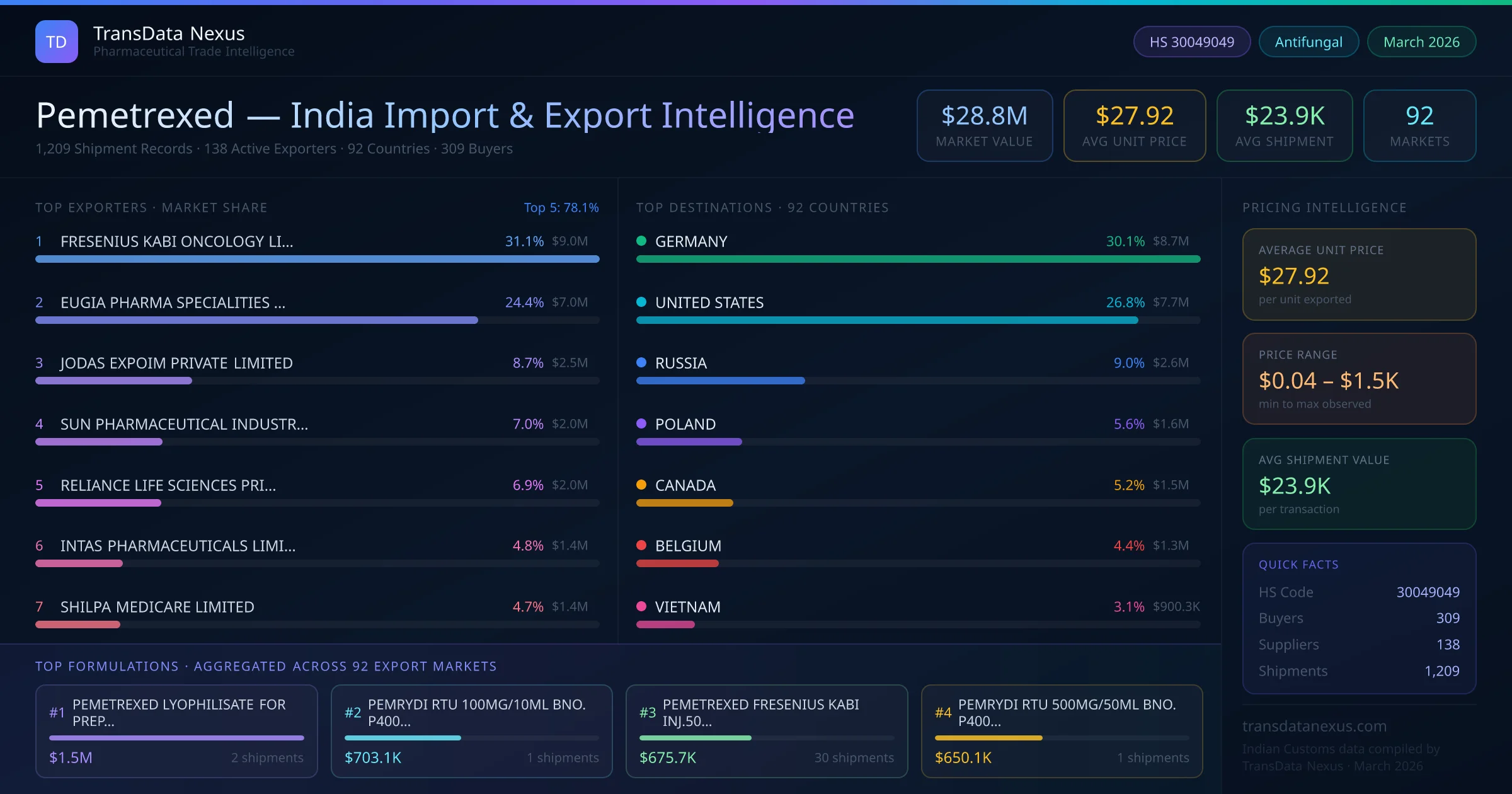This screenshot has width=1512, height=794.
Task: Select the HS 30049049 tag pill
Action: 1191,42
